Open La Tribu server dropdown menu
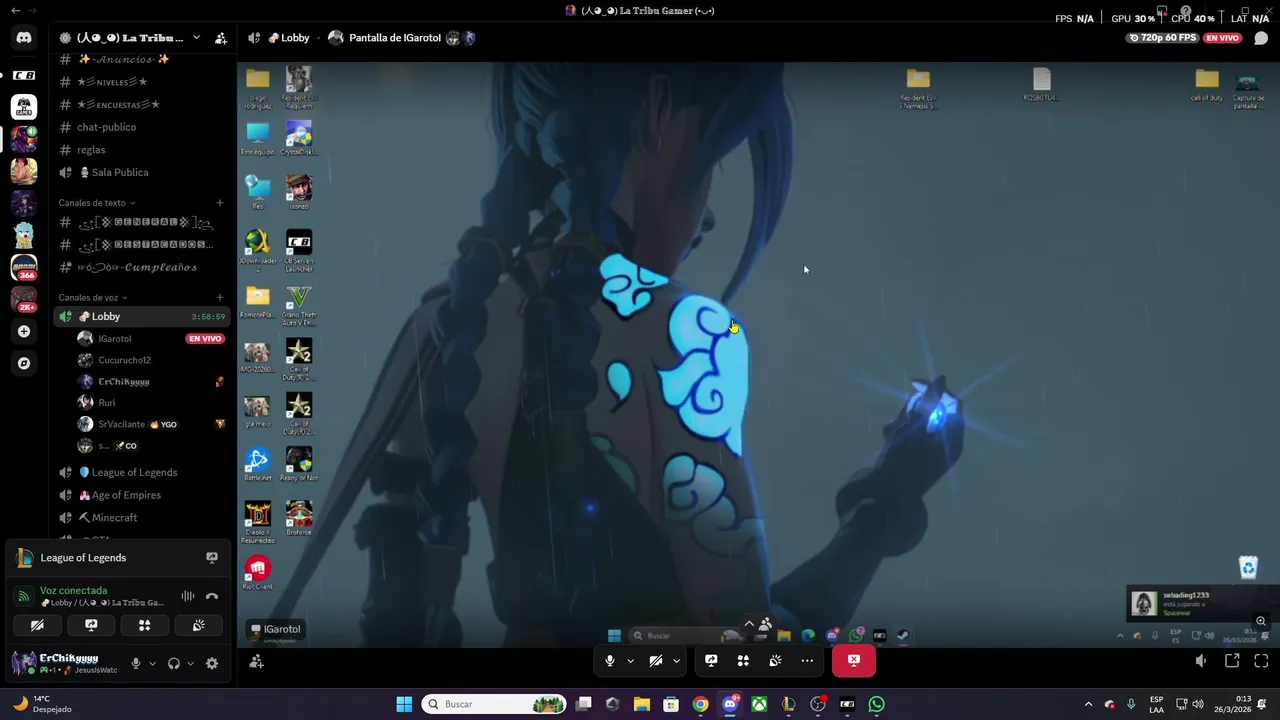Viewport: 1280px width, 720px height. coord(196,38)
